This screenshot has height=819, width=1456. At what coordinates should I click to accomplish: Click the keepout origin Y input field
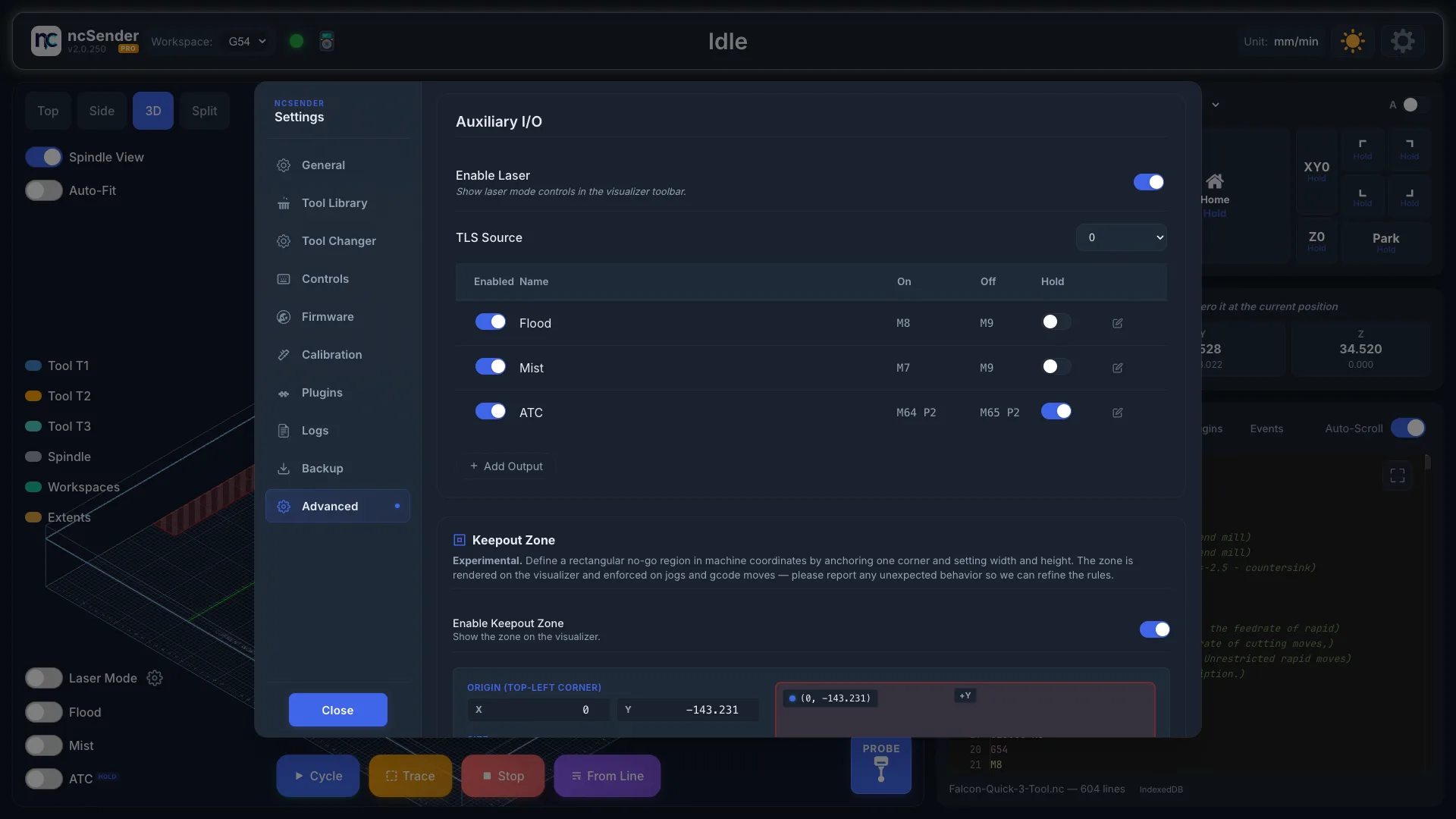click(688, 710)
